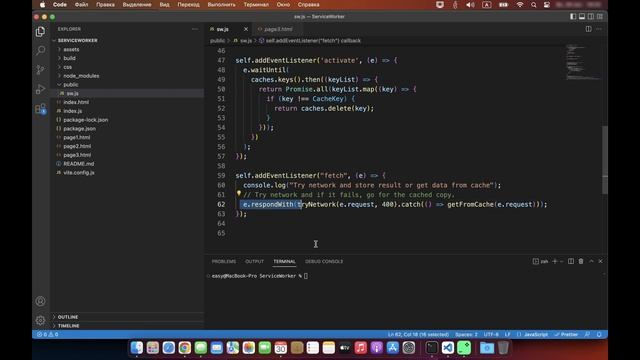Screen dimensions: 640x360
Task: Open the Run and Debug view
Action: [x=40, y=89]
